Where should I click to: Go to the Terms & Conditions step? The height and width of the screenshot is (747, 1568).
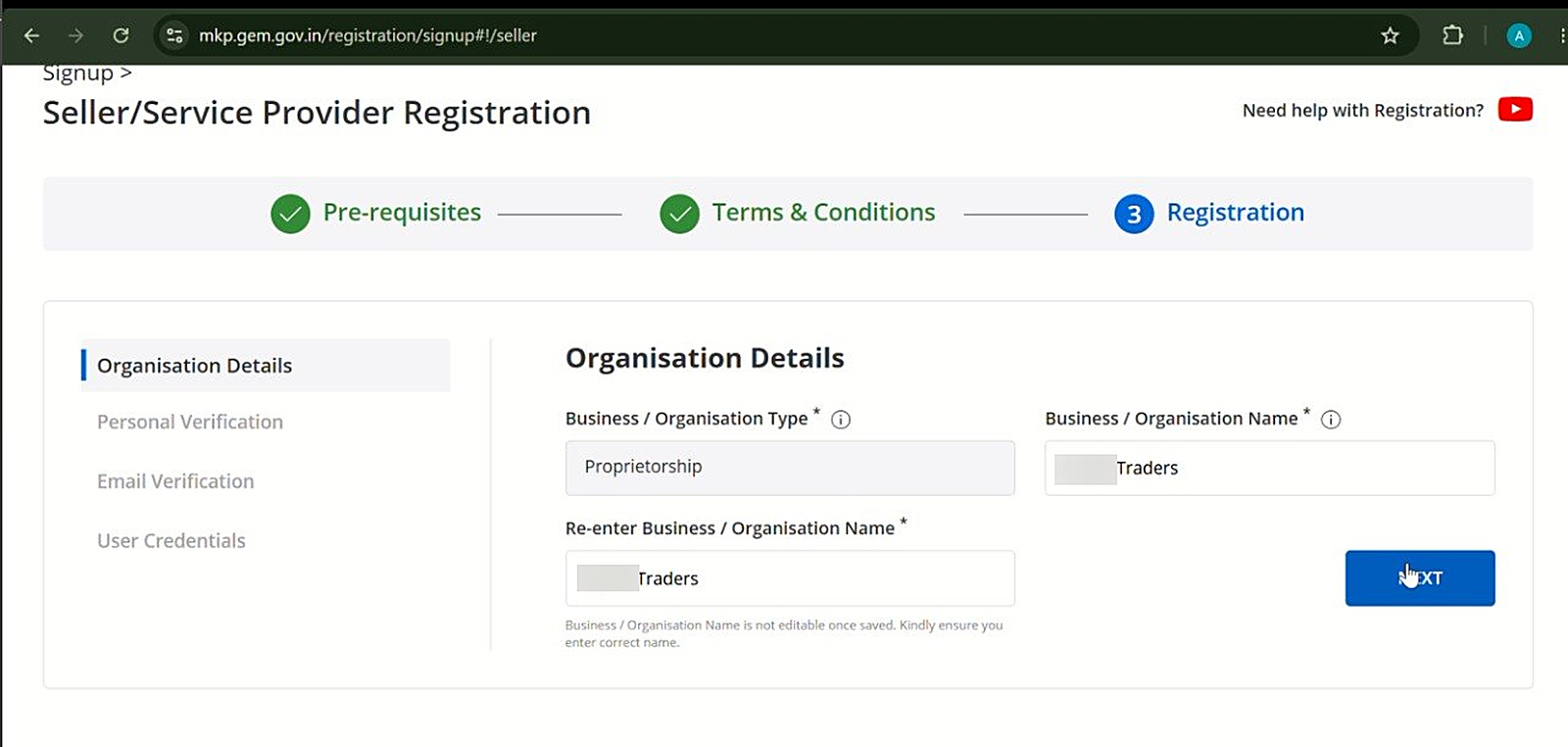point(823,213)
